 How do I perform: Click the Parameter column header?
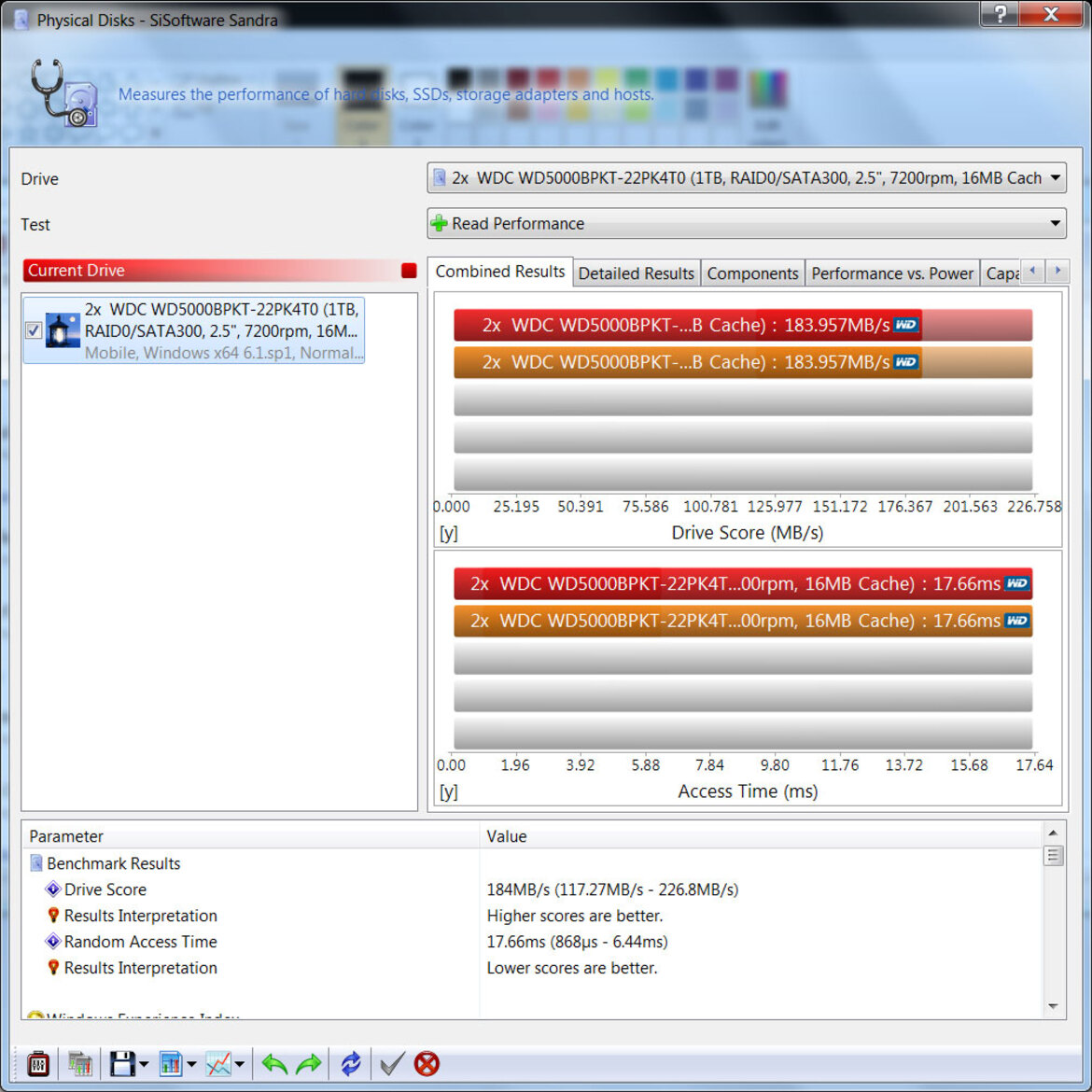[251, 835]
